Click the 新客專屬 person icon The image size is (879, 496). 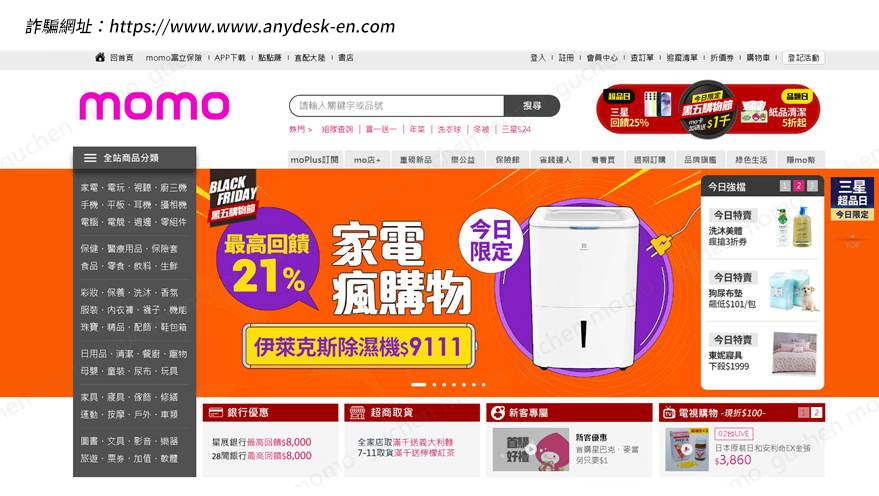point(497,413)
